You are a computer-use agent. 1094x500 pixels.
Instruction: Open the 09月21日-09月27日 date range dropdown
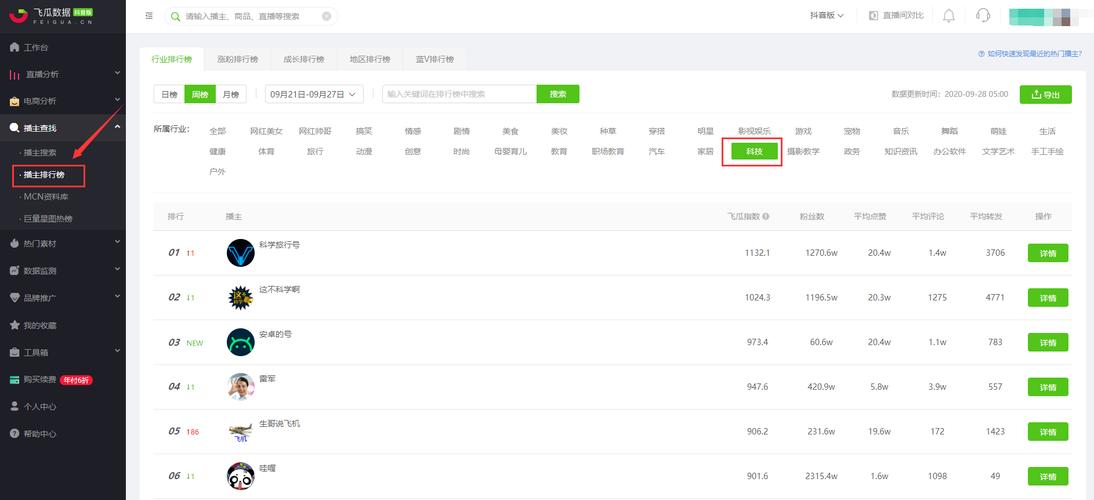[x=314, y=94]
